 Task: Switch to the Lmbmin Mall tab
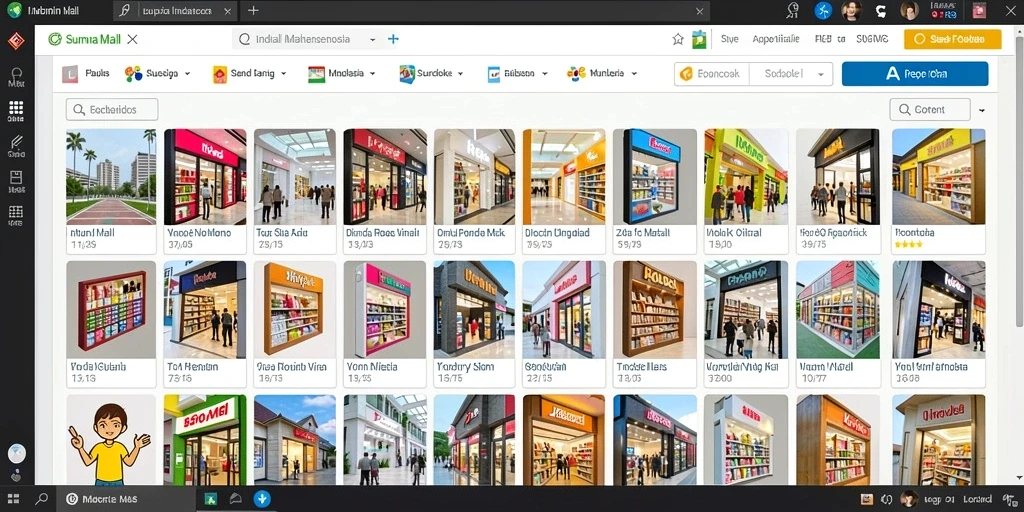click(54, 10)
